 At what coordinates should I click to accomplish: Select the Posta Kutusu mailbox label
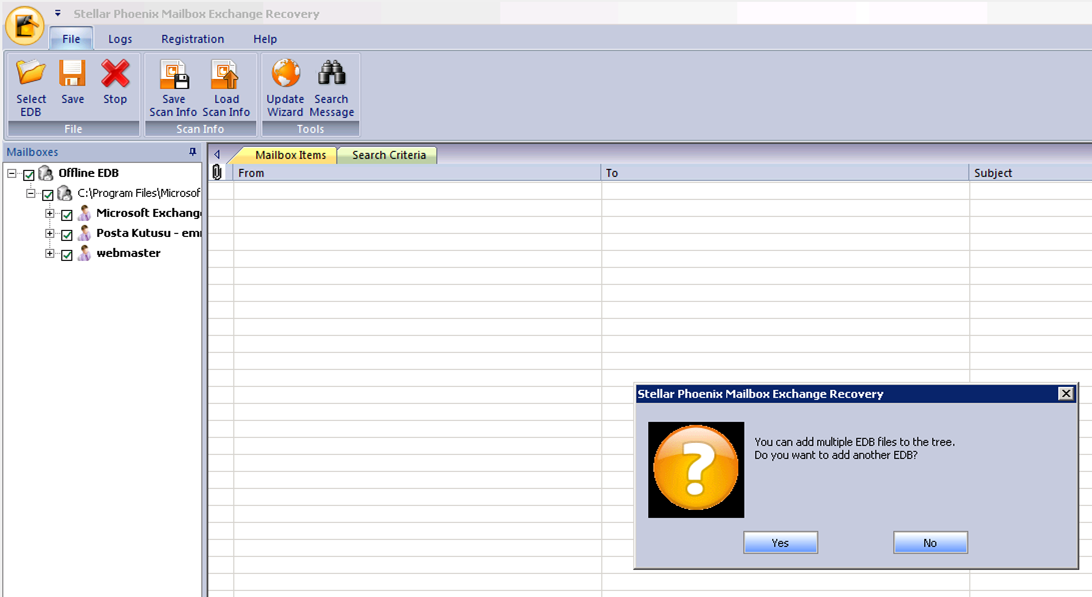click(x=148, y=233)
